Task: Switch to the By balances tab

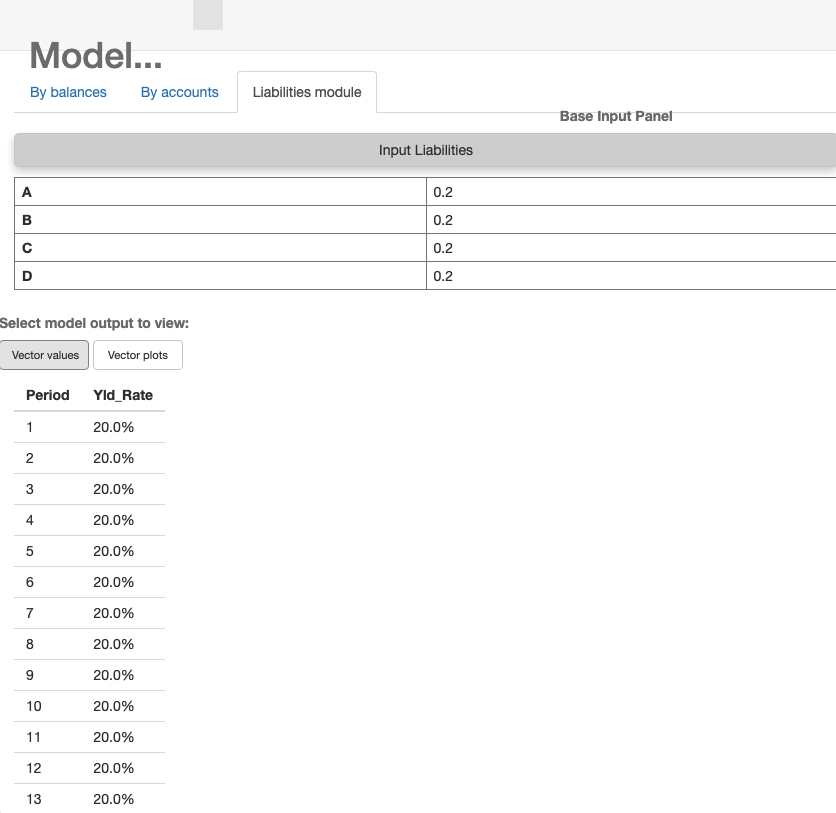Action: (68, 92)
